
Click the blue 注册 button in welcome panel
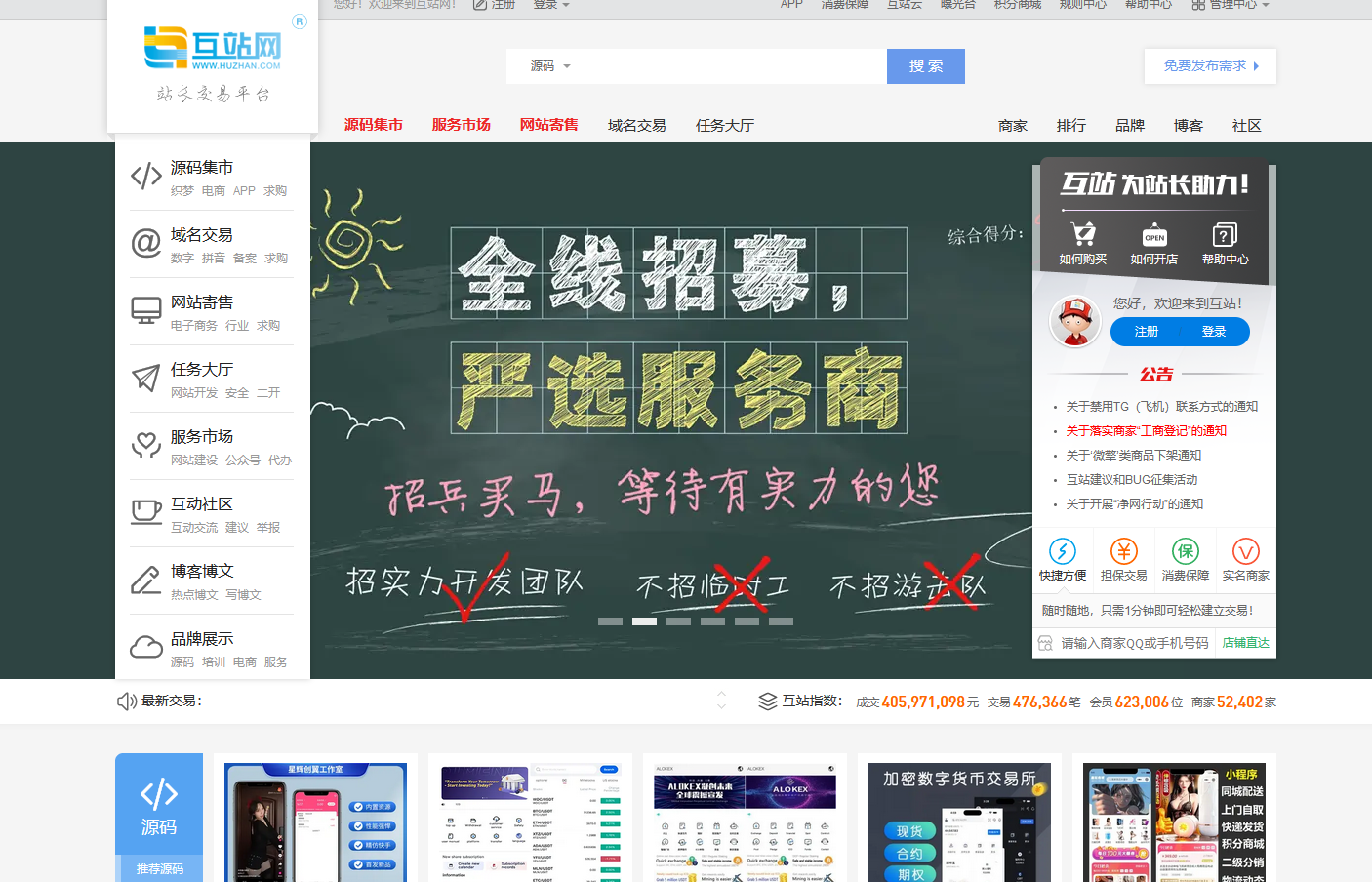click(x=1146, y=332)
